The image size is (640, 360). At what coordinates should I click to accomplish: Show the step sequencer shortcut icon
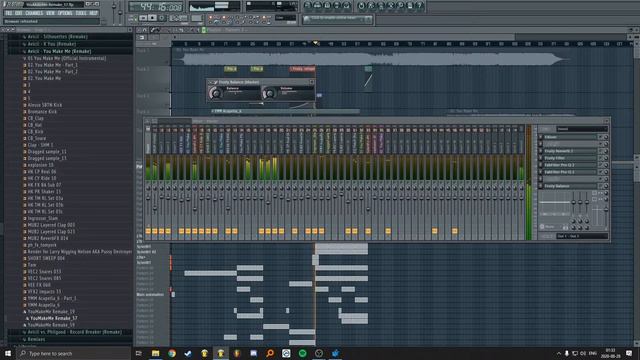[x=317, y=6]
